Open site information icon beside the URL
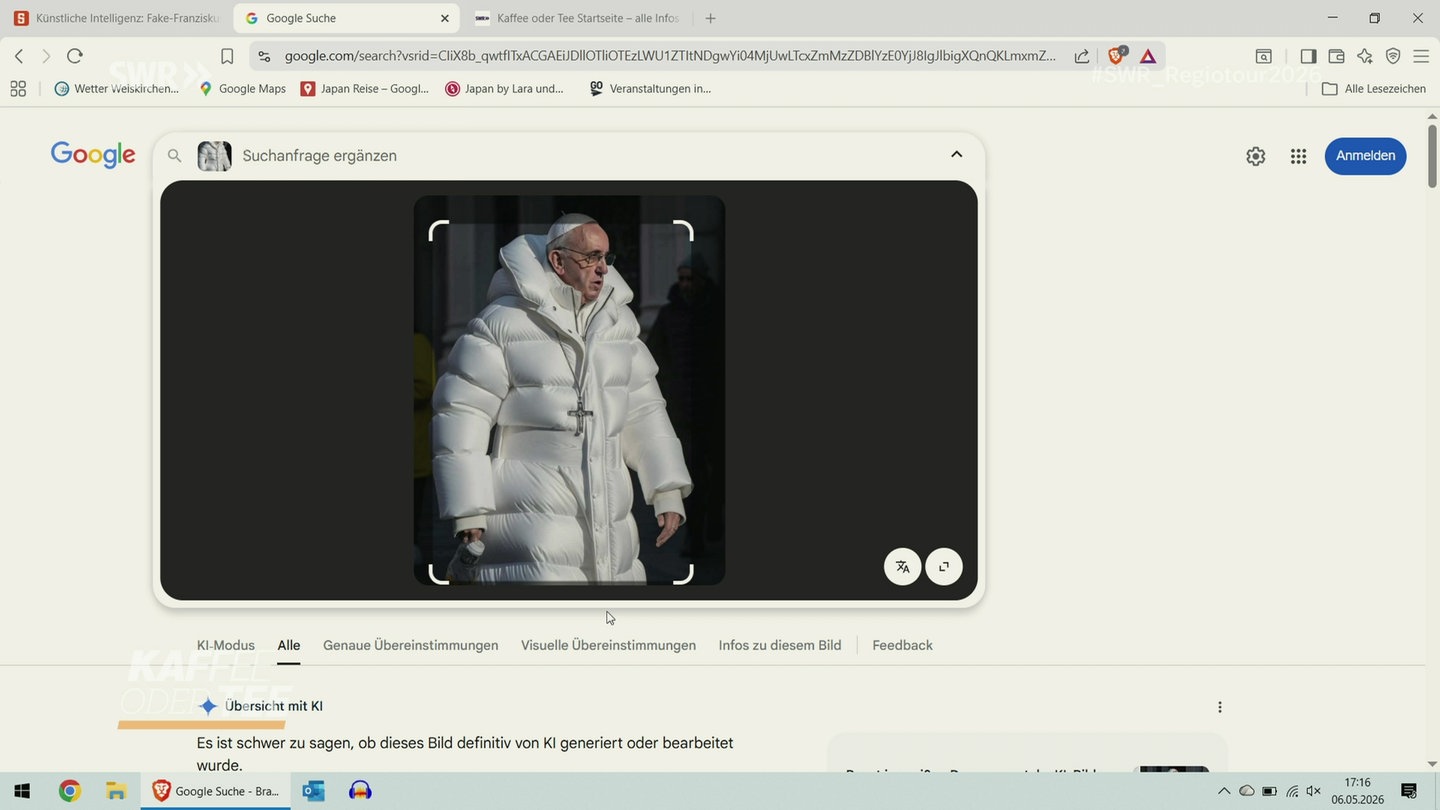1440x810 pixels. (264, 56)
